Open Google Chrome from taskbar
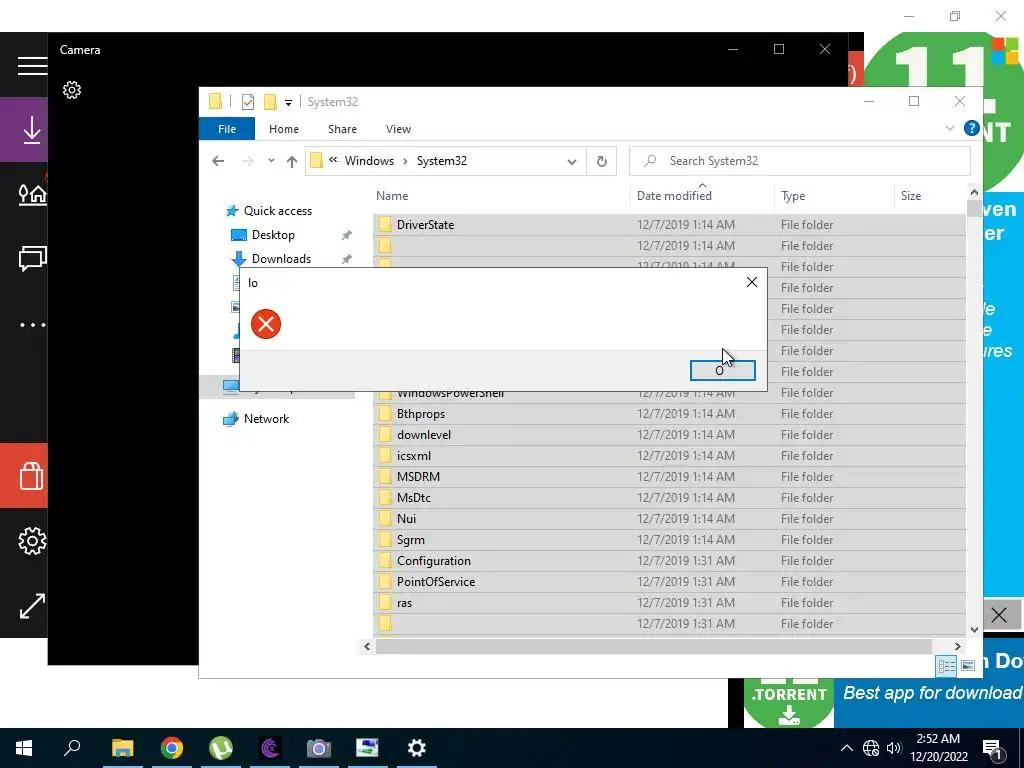Screen dimensions: 1024x768 [x=172, y=748]
